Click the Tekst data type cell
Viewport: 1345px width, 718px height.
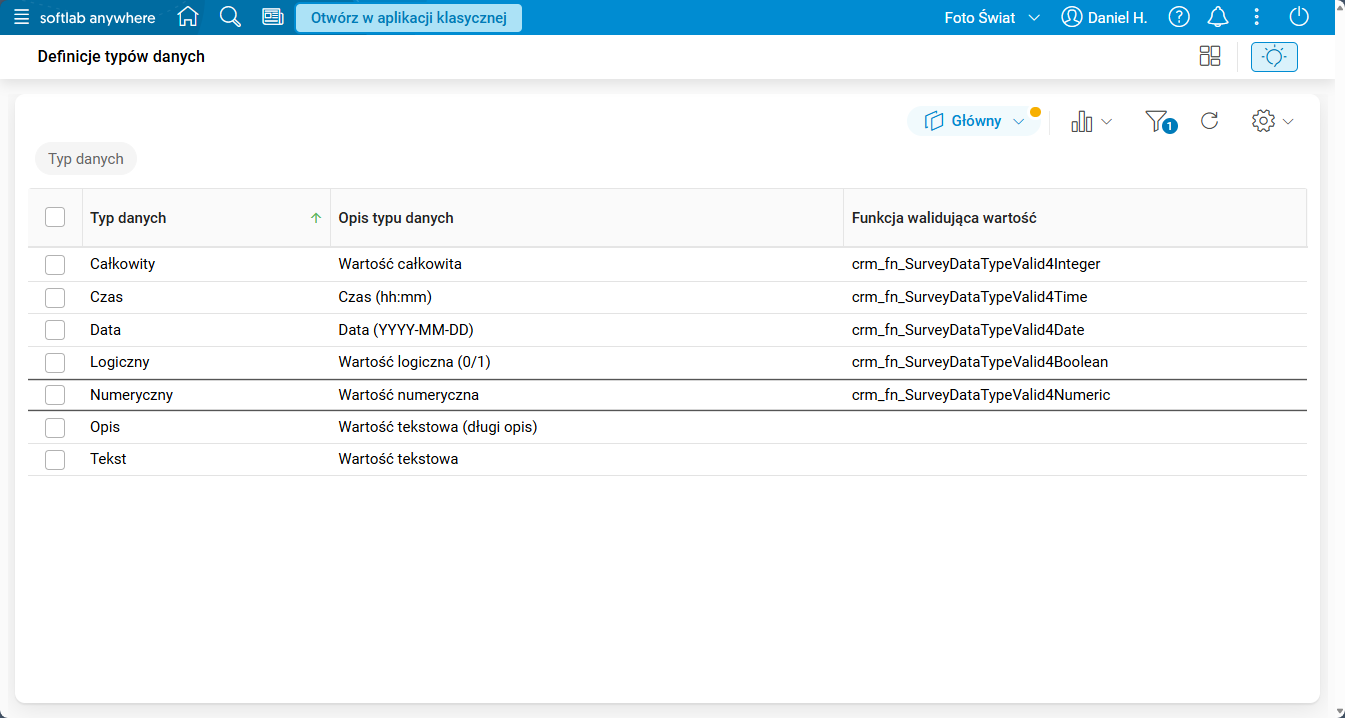tap(206, 459)
